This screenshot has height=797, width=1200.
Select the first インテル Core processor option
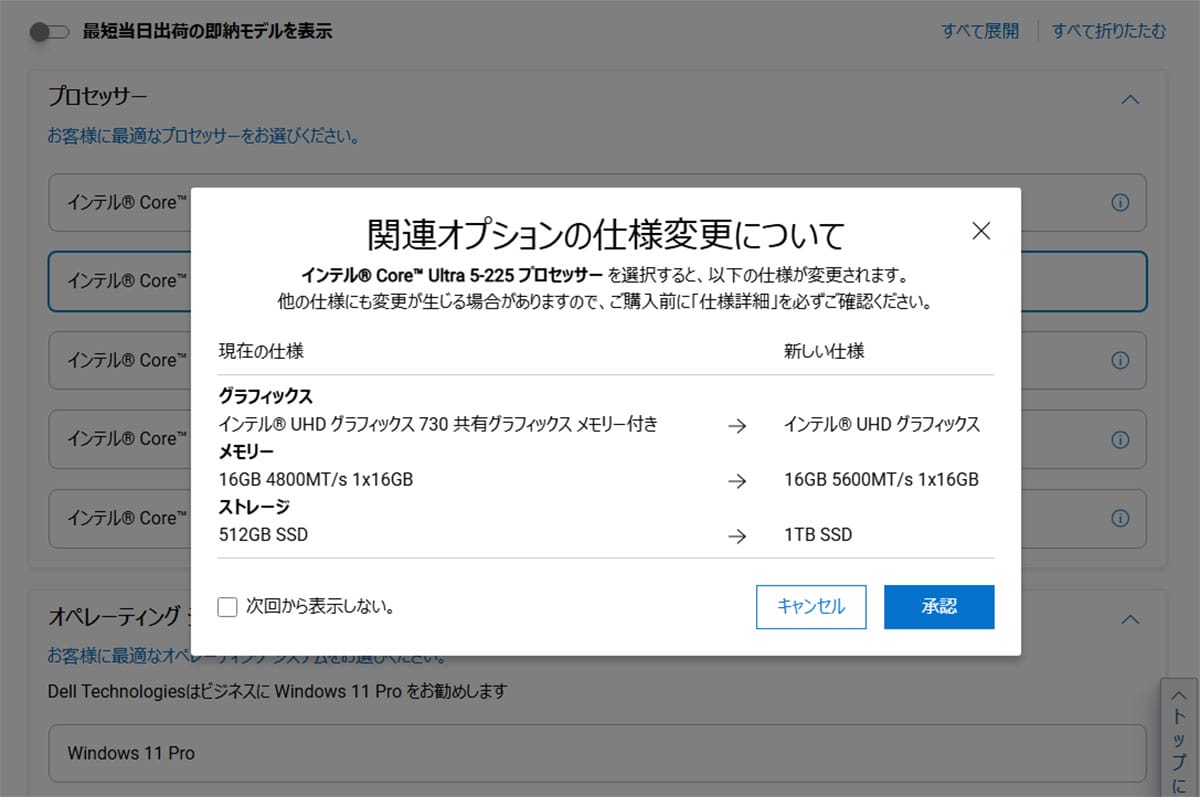click(597, 202)
